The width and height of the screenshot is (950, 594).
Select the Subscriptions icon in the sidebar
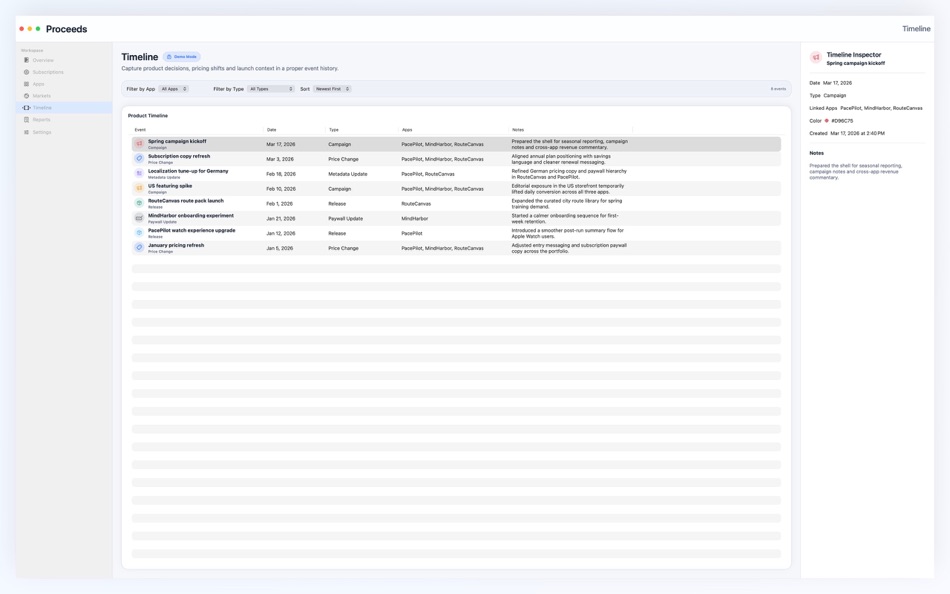(26, 71)
